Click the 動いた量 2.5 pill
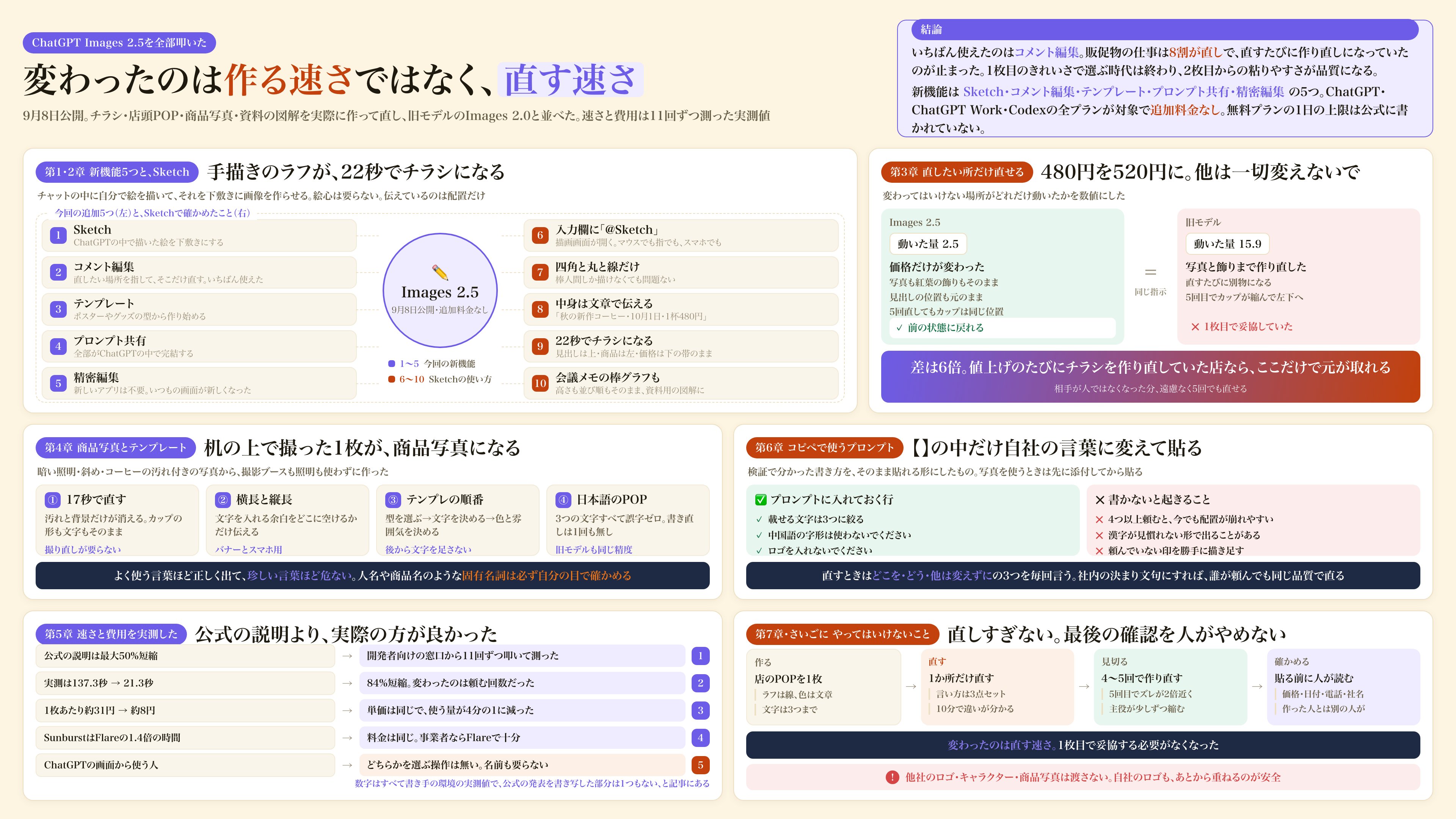The width and height of the screenshot is (1456, 819). [928, 243]
